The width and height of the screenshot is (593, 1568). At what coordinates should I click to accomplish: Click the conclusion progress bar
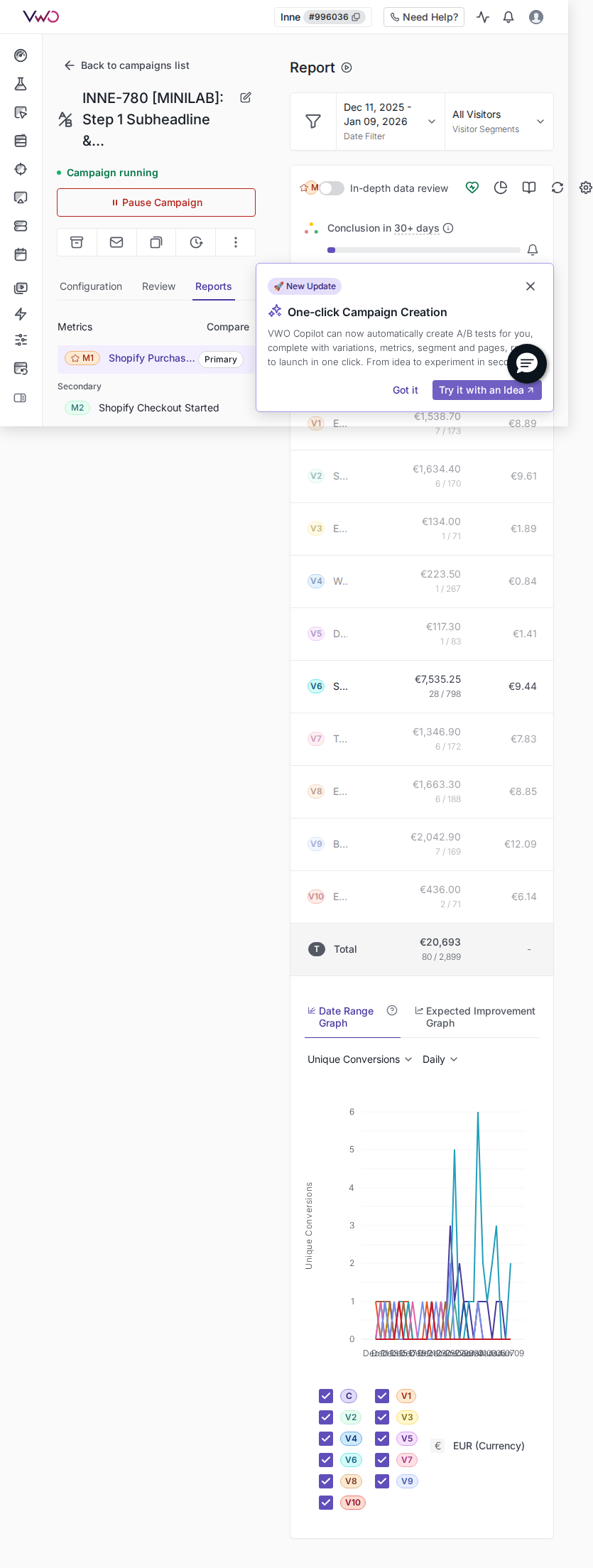[423, 250]
